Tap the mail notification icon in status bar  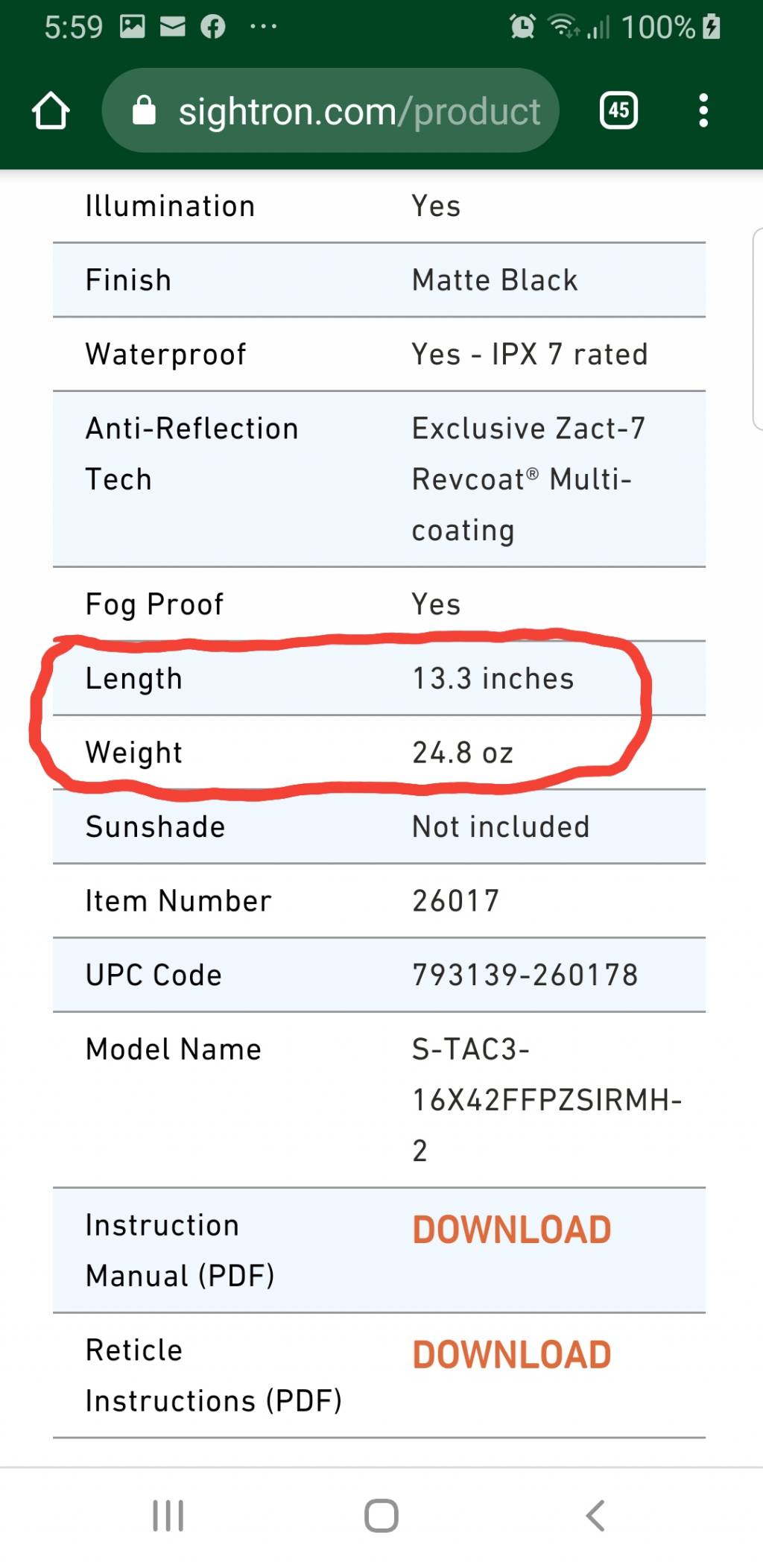tap(173, 28)
